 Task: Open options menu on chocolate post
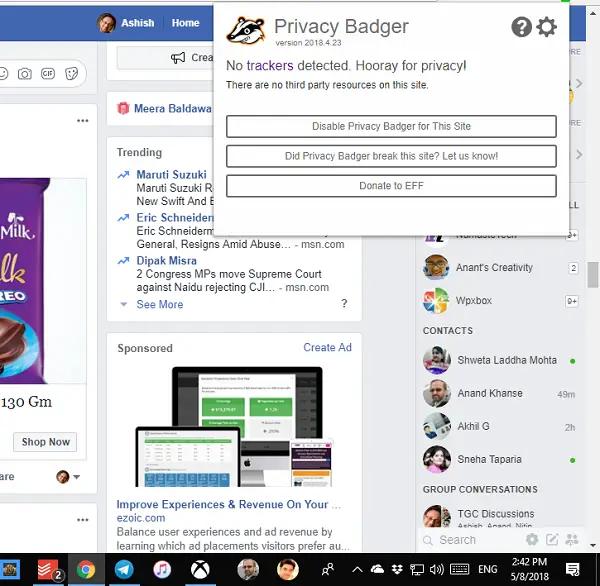83,121
